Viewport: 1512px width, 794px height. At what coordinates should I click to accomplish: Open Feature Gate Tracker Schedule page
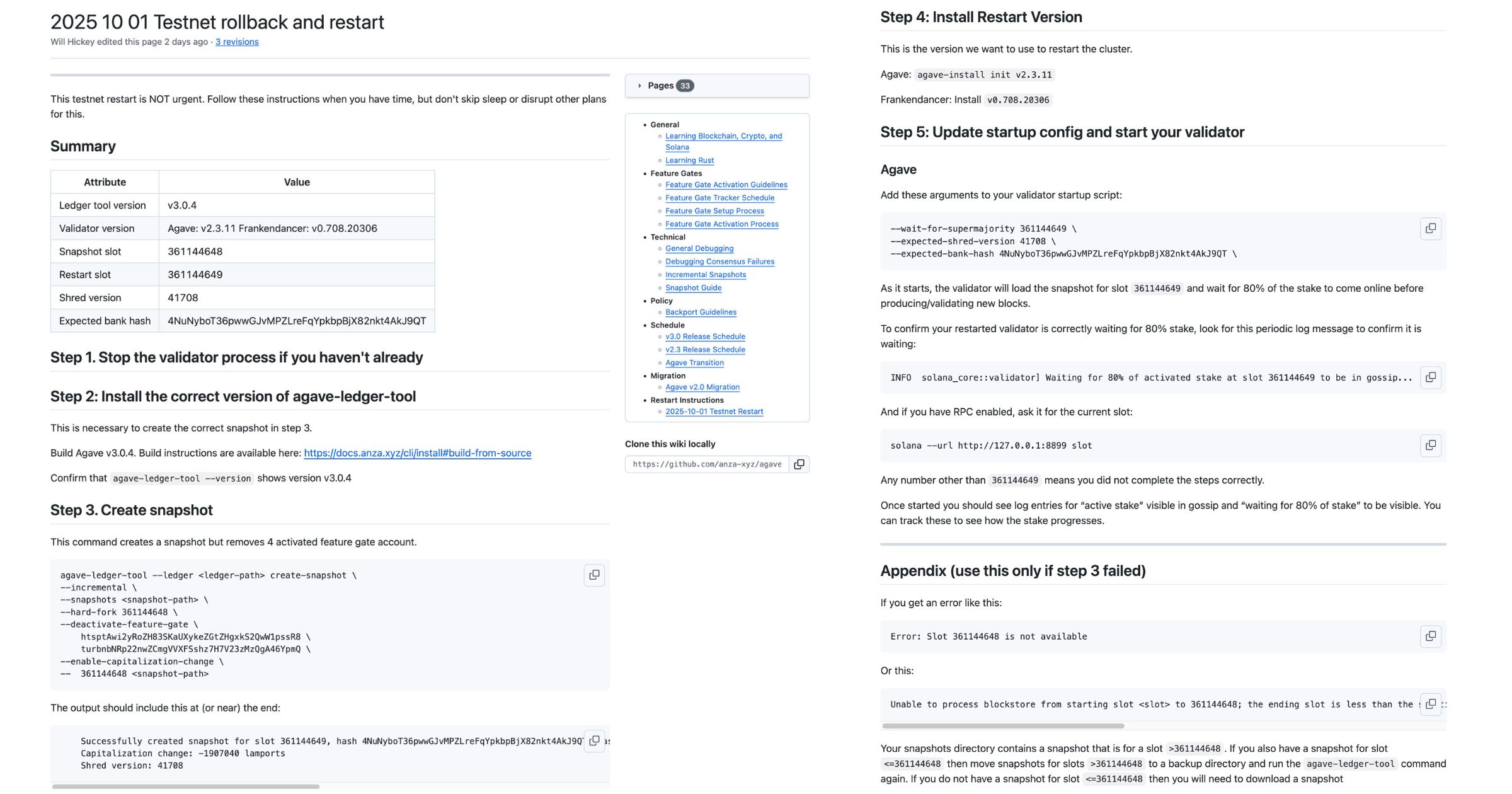719,198
